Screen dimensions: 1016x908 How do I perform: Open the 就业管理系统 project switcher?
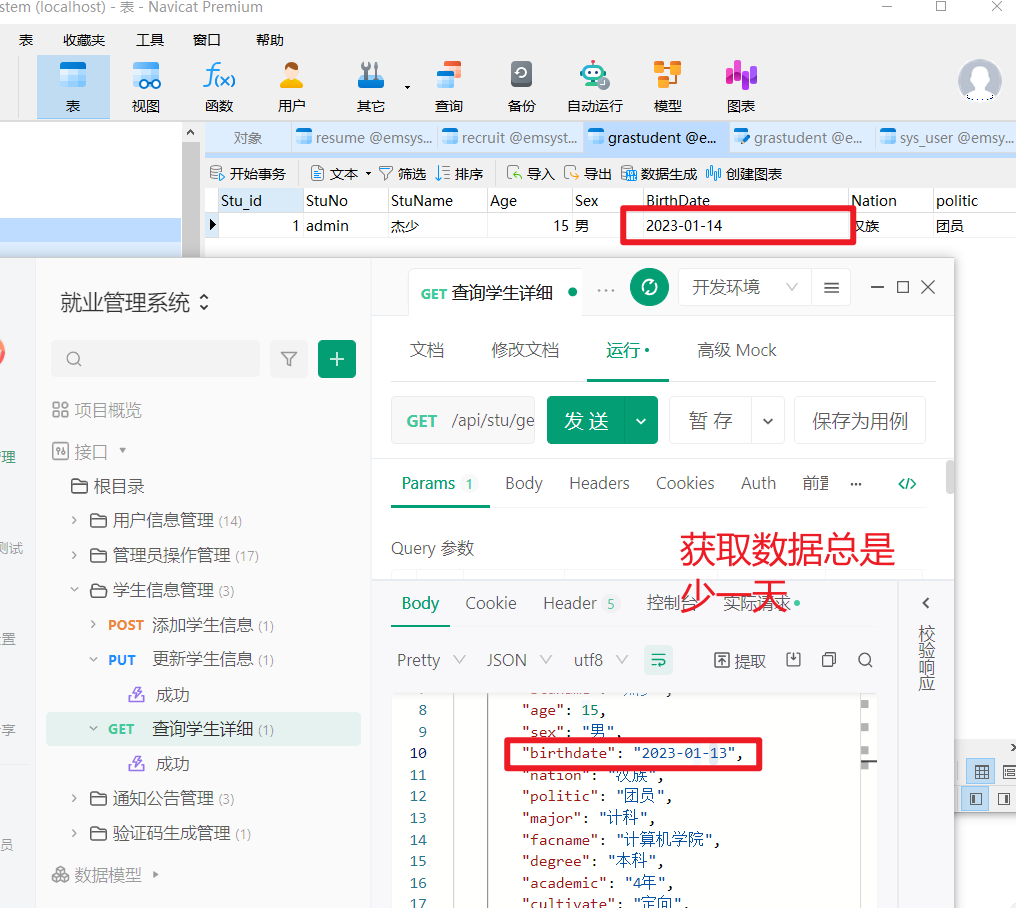(135, 303)
